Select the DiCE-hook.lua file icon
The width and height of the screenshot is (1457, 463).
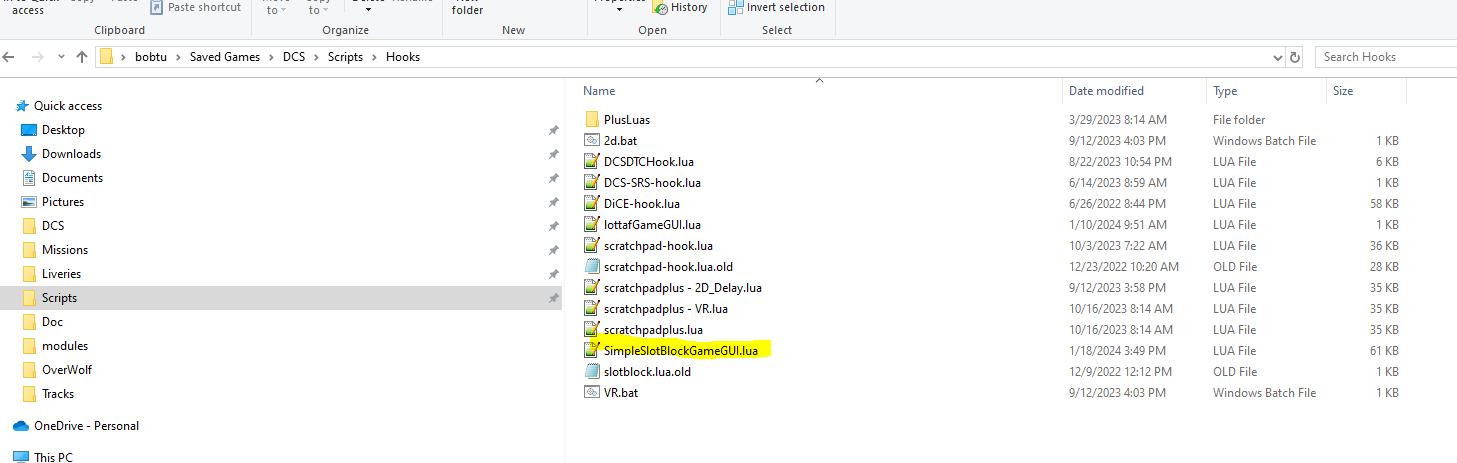[592, 204]
